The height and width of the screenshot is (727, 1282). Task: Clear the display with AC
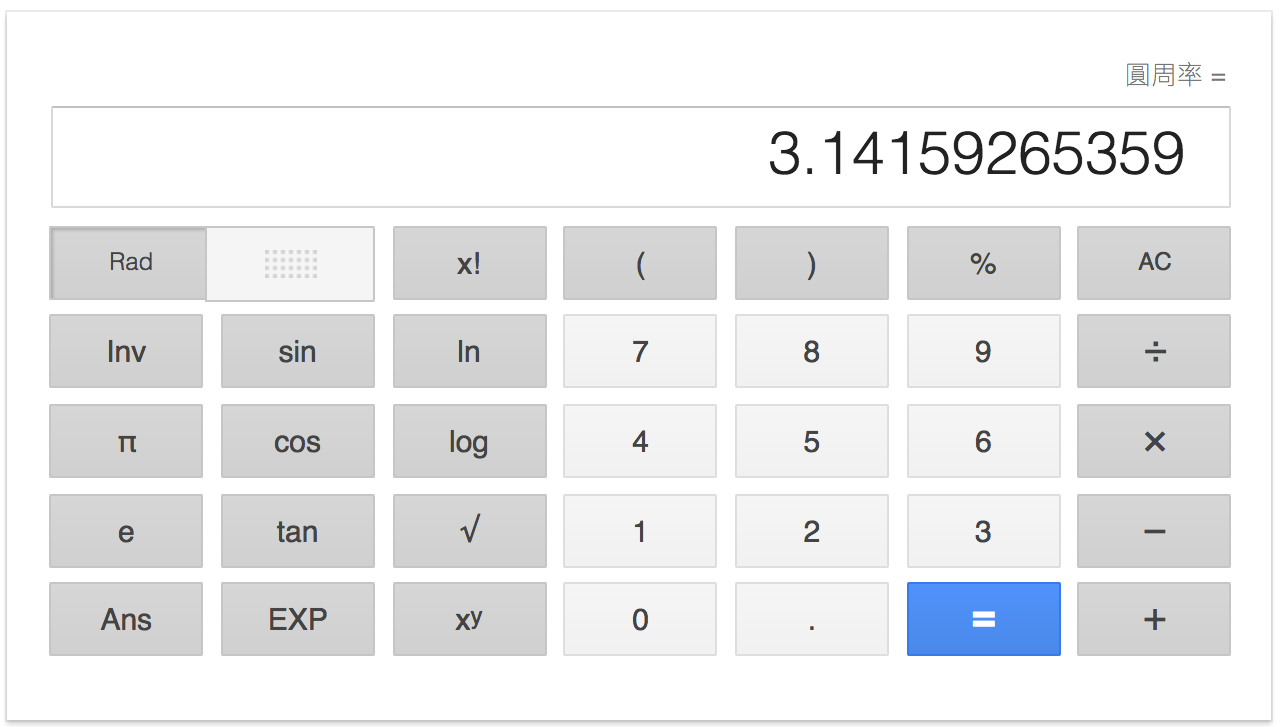(1153, 263)
